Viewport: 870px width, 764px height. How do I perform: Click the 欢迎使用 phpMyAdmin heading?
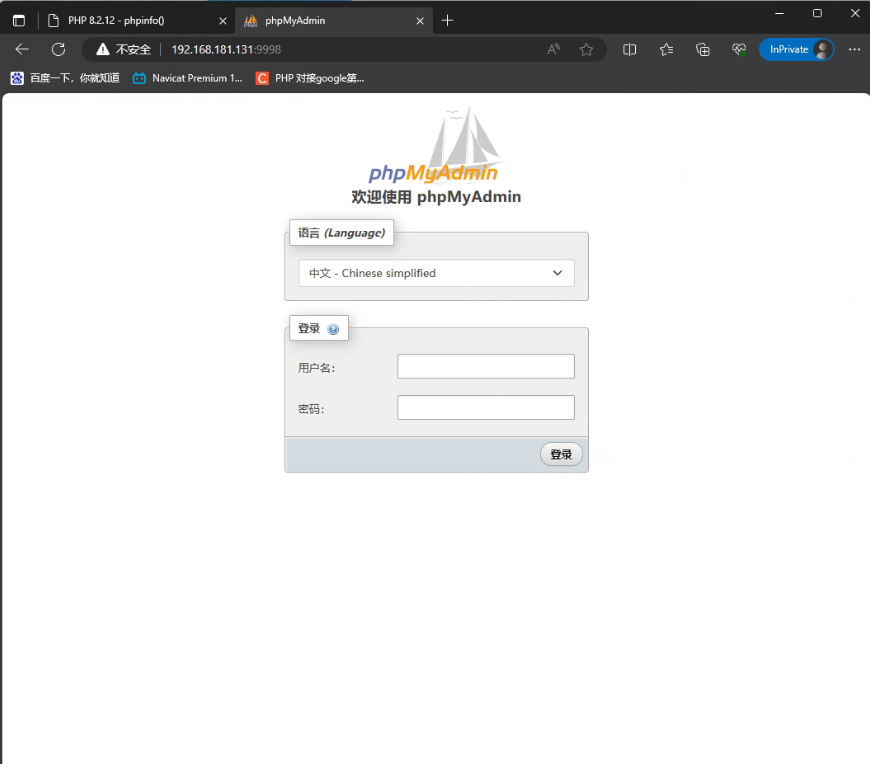[436, 197]
